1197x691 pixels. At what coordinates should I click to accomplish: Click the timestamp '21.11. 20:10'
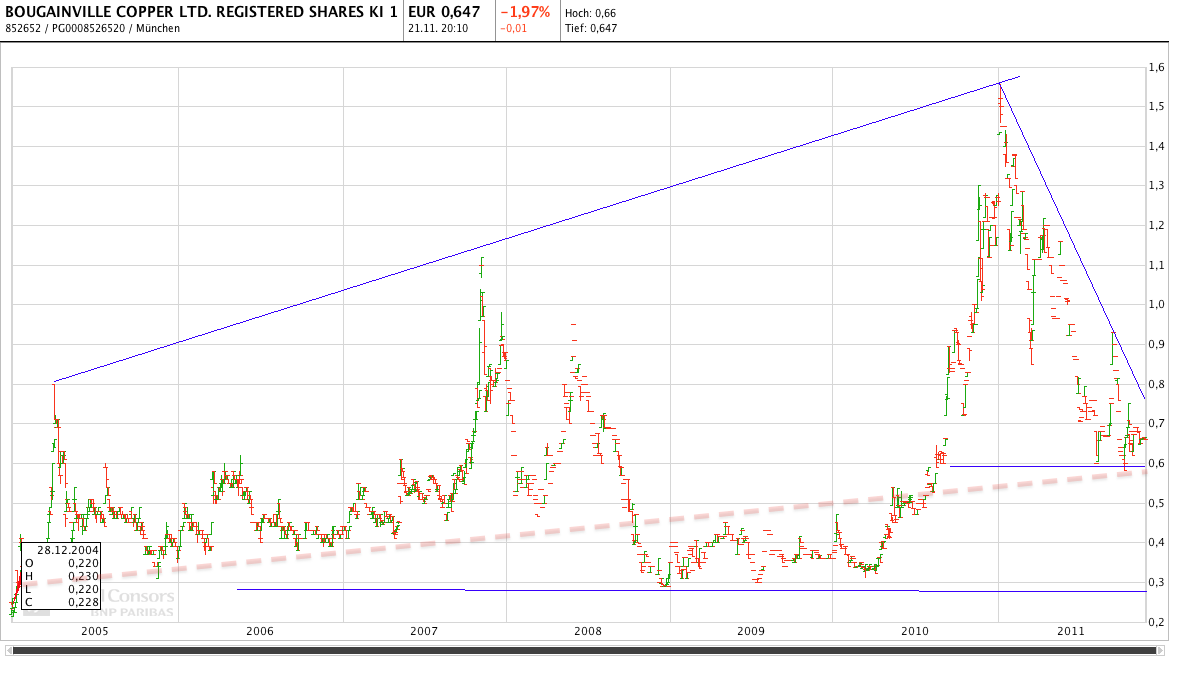[x=438, y=28]
